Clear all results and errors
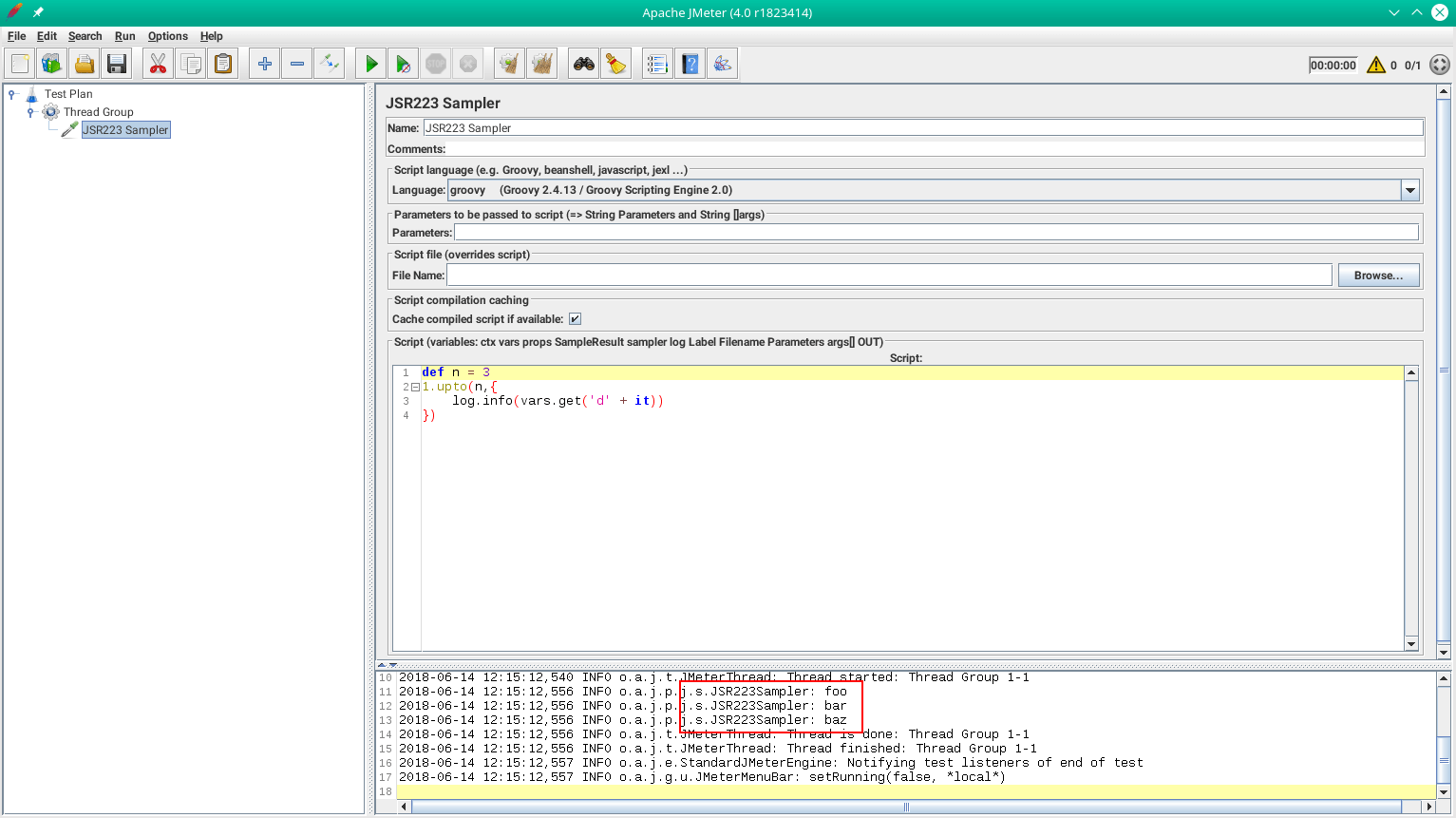1456x818 pixels. (541, 63)
